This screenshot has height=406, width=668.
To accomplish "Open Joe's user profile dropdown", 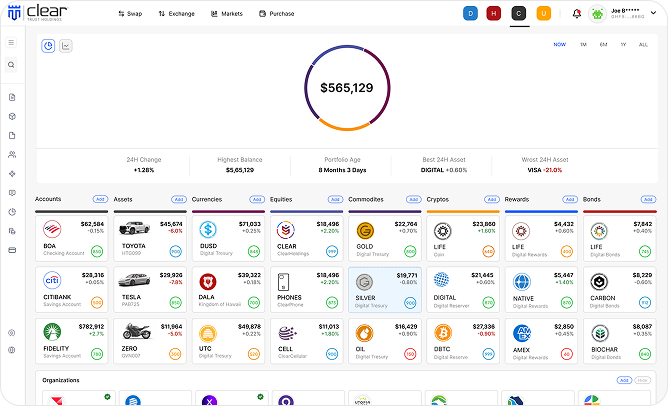I will 622,14.
